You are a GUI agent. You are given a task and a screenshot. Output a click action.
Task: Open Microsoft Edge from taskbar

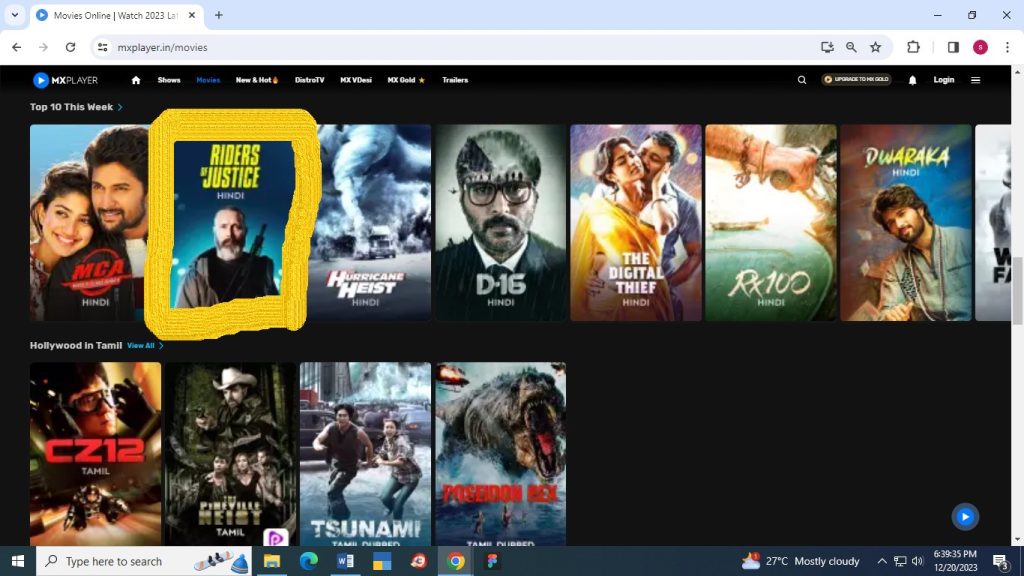click(x=308, y=561)
